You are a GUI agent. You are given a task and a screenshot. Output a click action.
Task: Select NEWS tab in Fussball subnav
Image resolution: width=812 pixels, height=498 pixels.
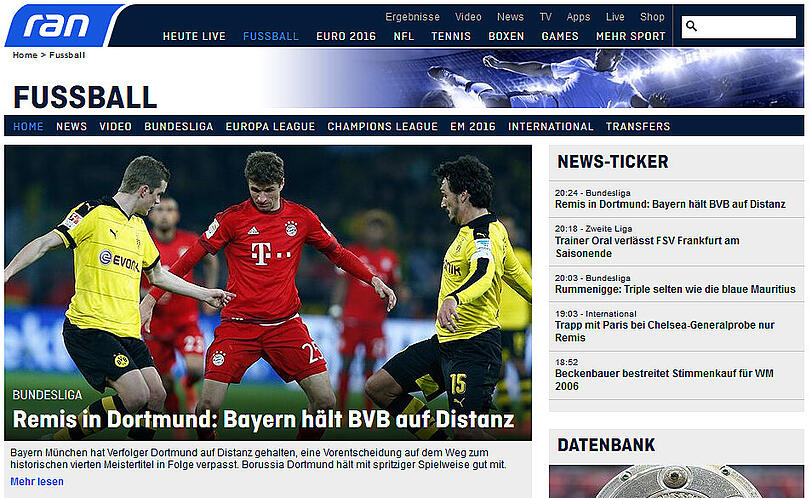71,126
